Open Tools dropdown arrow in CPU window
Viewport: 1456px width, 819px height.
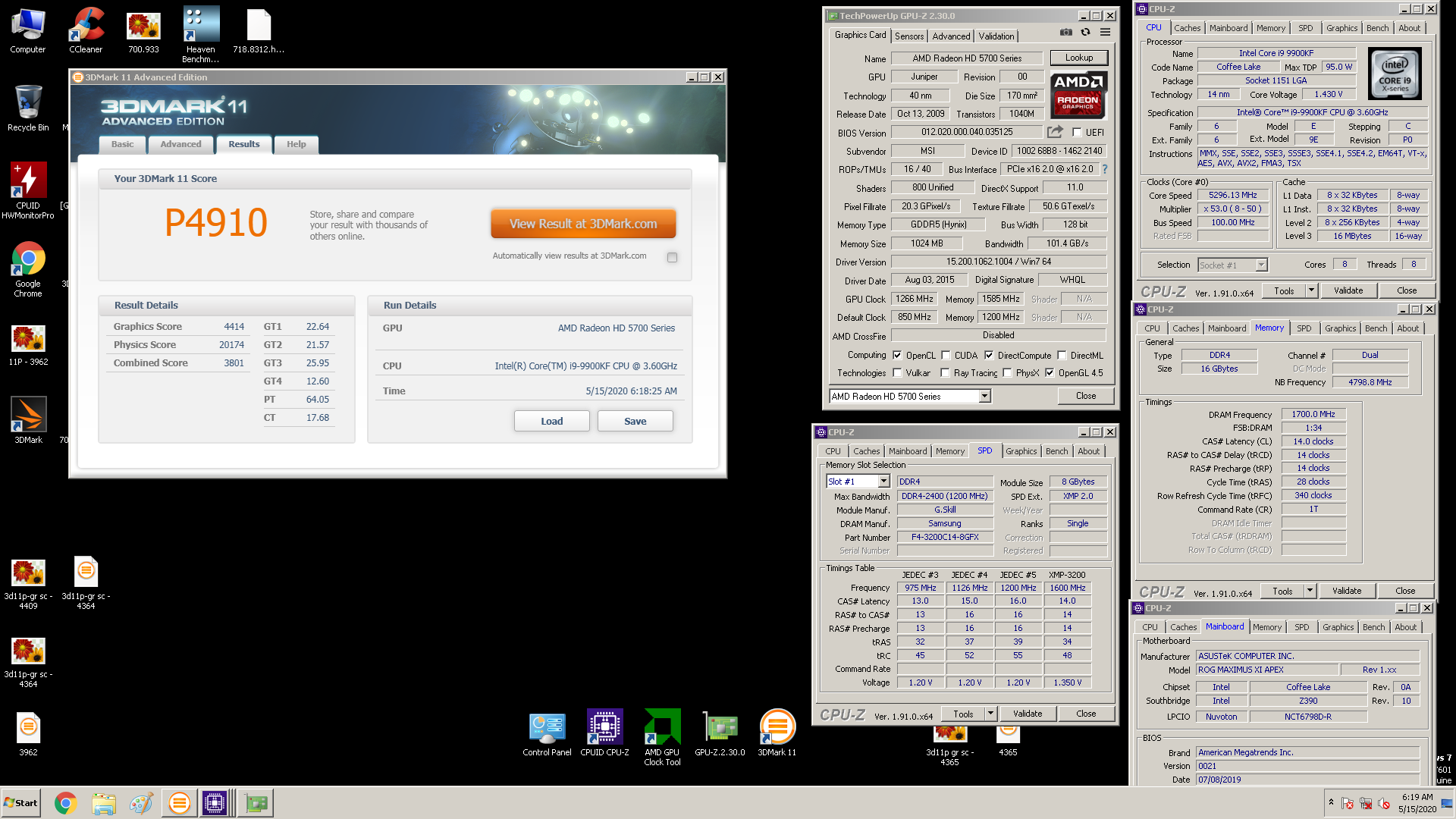pos(1311,290)
